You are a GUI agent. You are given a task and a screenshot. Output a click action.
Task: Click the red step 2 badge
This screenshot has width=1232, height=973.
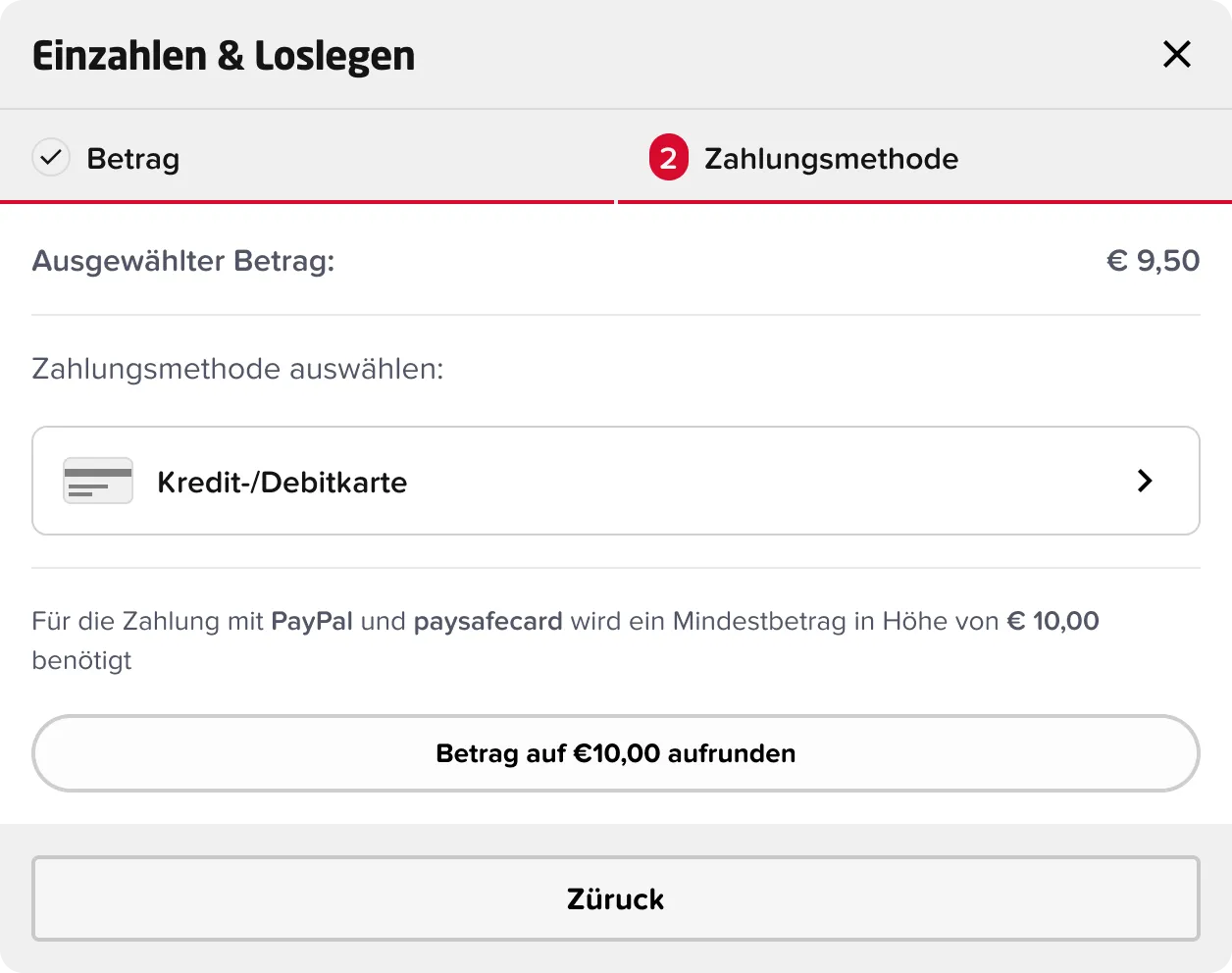668,158
